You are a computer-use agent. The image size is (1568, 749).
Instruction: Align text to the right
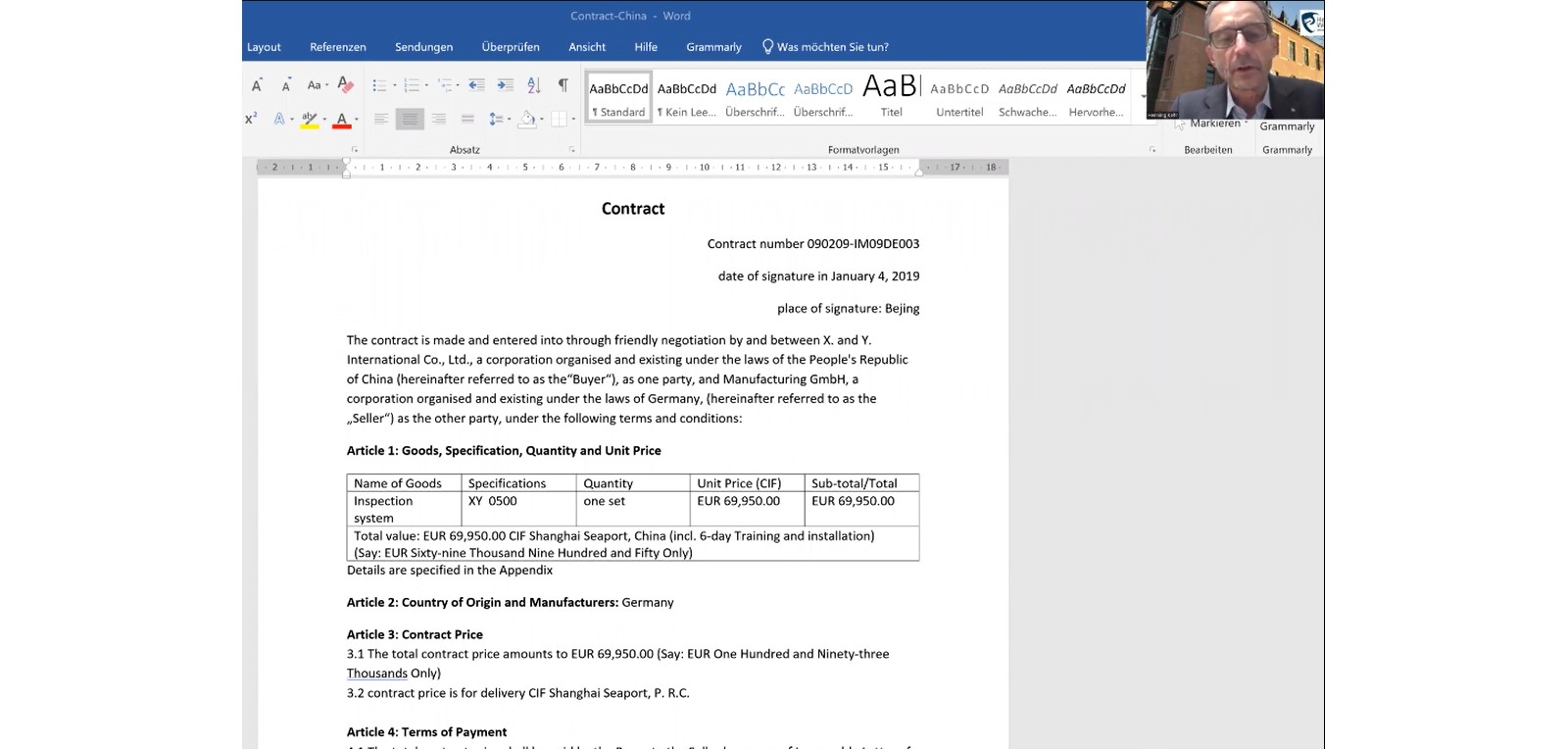point(439,119)
